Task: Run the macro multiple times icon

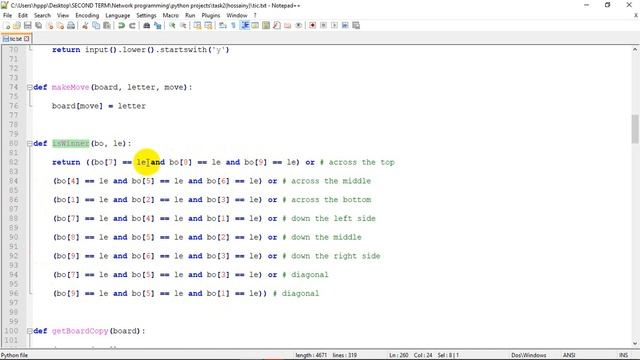Action: click(x=345, y=25)
